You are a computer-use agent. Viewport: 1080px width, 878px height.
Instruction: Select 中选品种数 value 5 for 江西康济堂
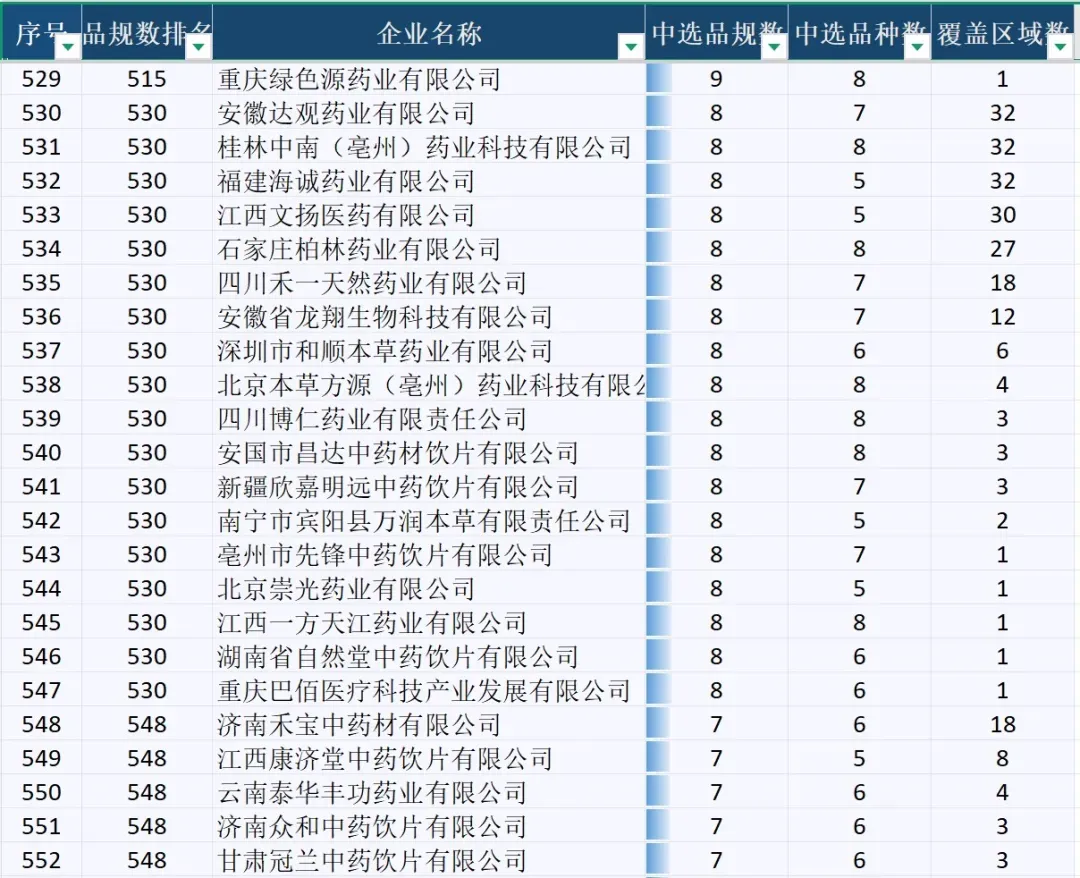[860, 758]
